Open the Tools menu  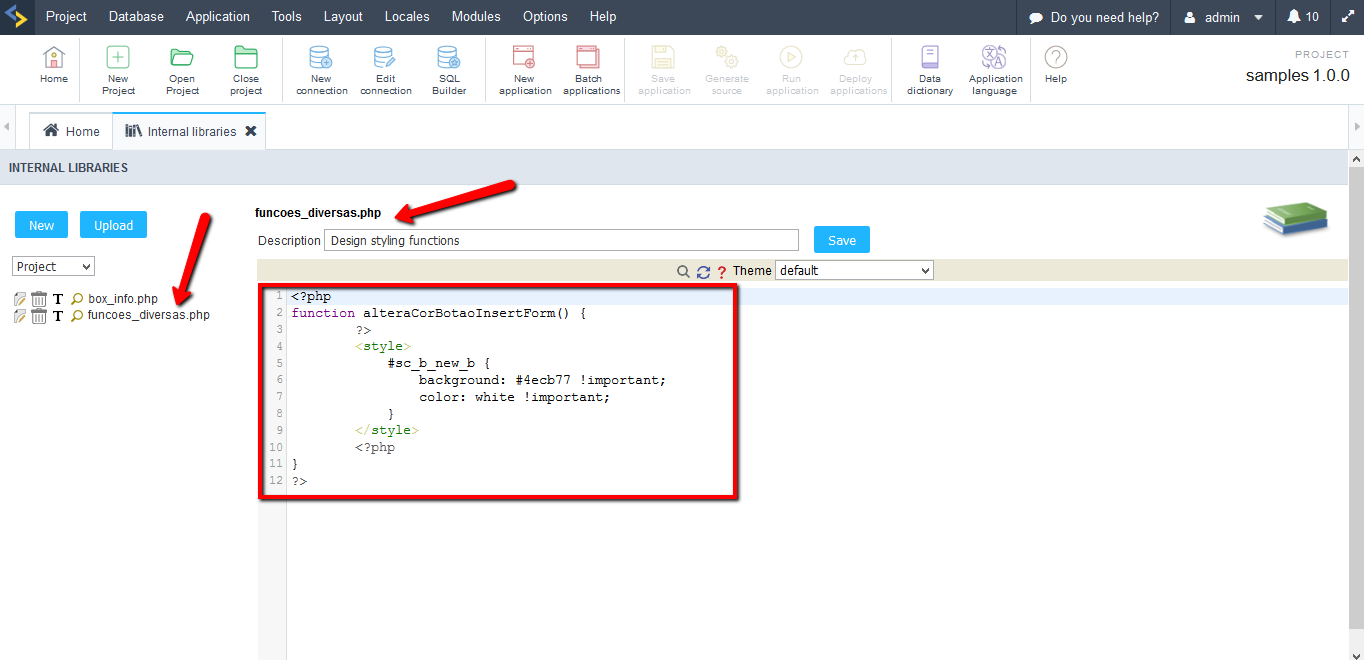(287, 17)
